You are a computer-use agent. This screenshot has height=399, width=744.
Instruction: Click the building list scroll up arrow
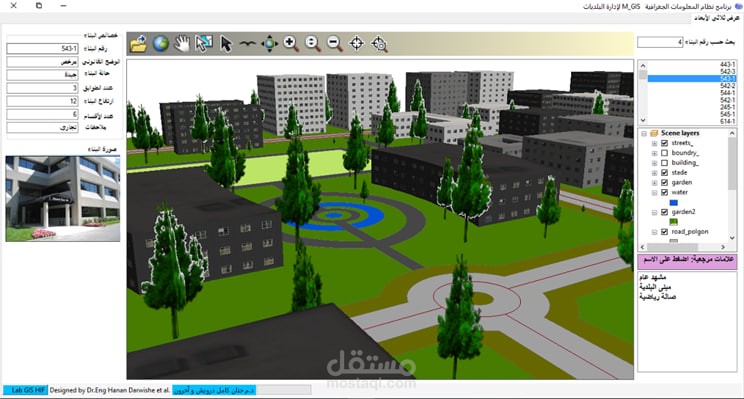pos(642,65)
